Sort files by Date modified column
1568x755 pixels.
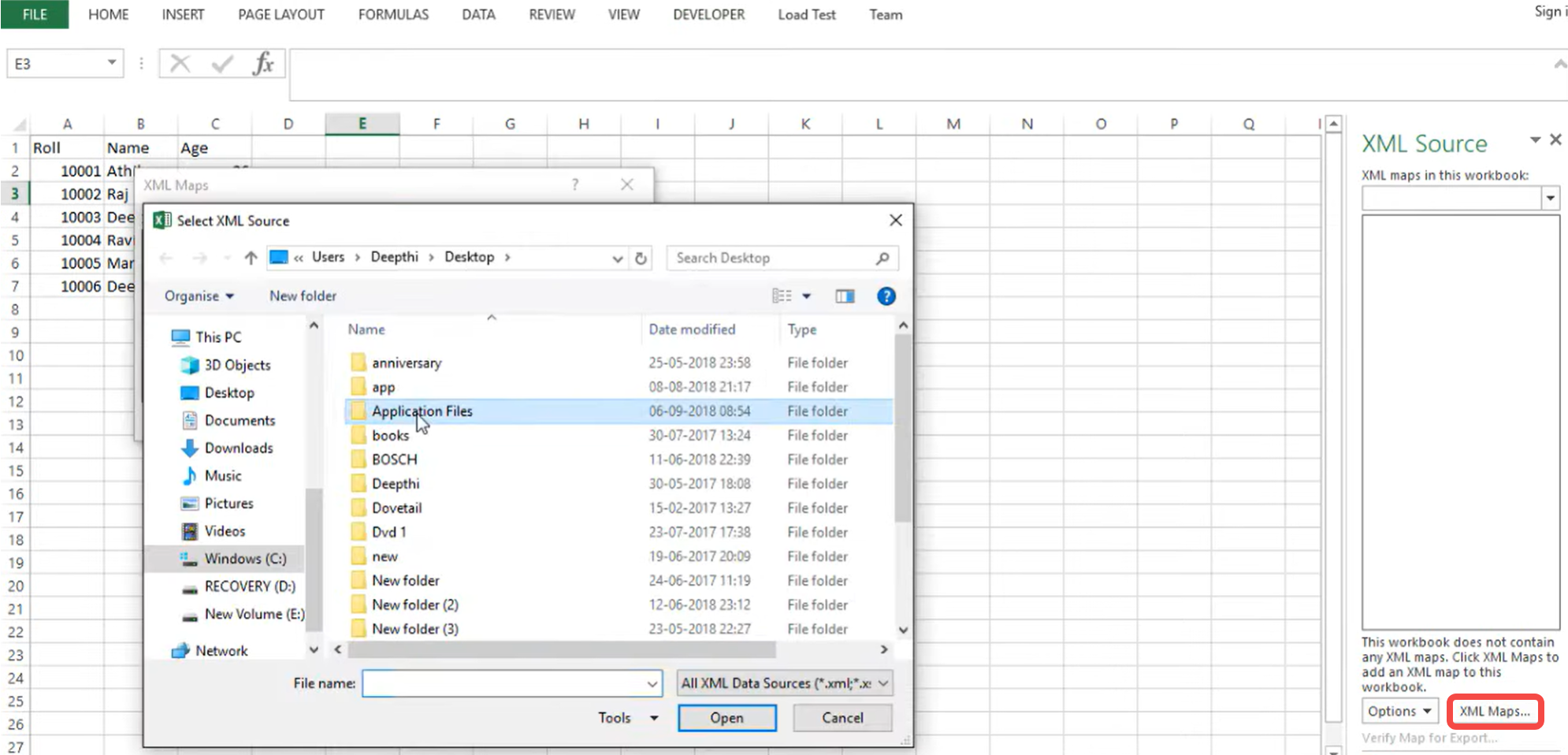[x=692, y=329]
